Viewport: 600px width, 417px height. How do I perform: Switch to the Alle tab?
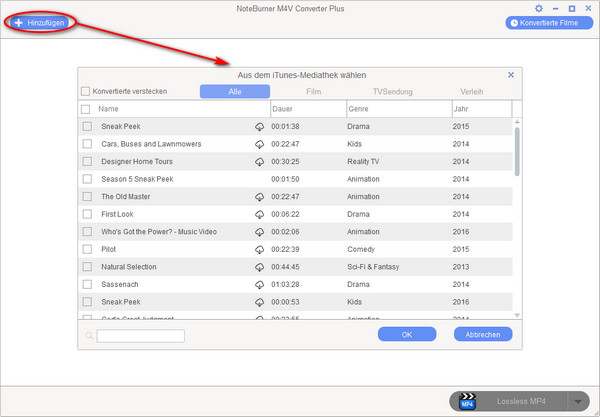pyautogui.click(x=235, y=91)
